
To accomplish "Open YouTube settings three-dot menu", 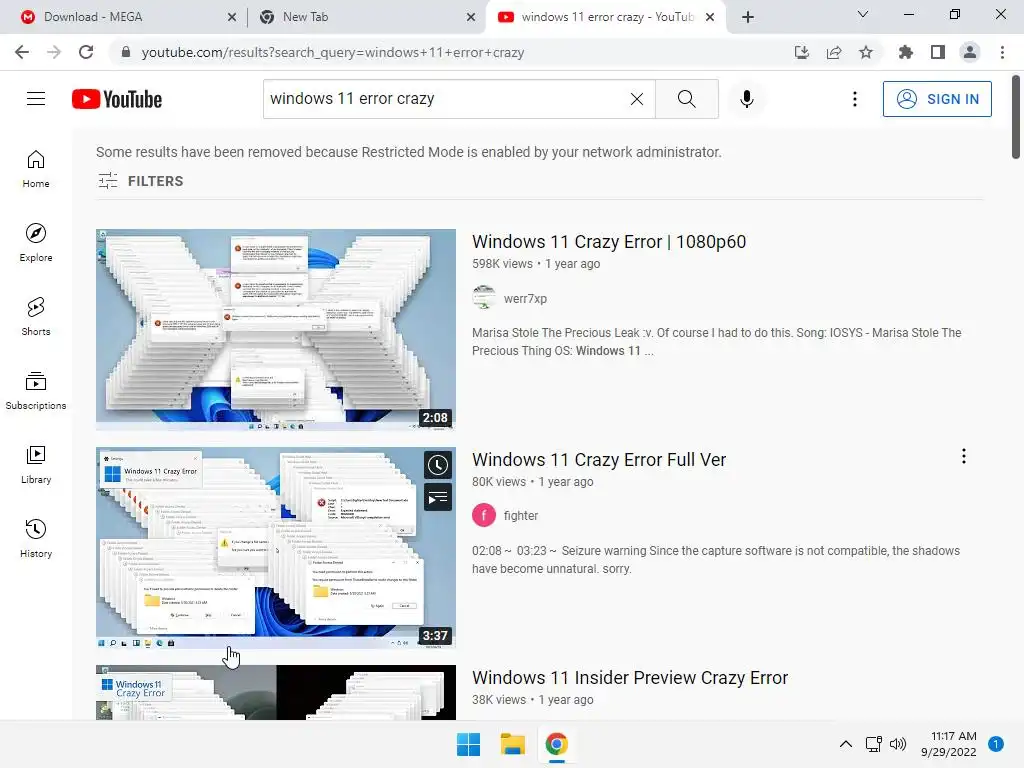I will [854, 99].
